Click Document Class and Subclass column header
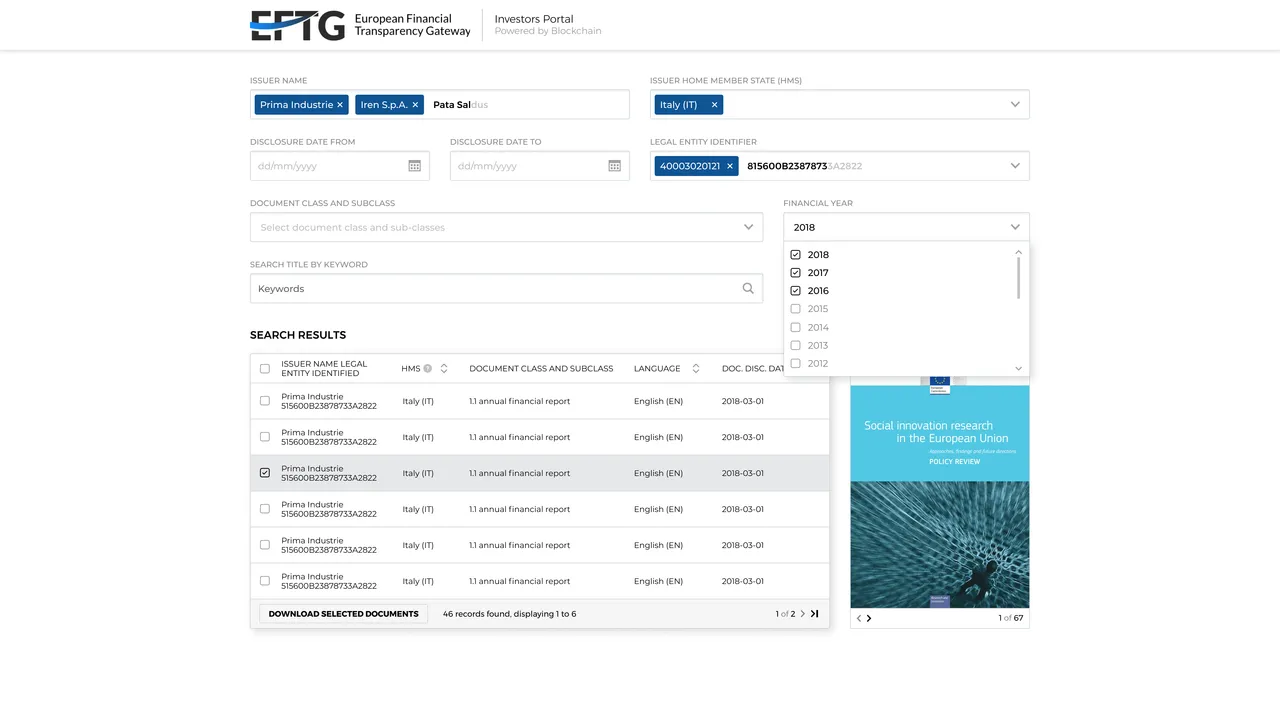Screen dimensions: 1280x720 541,368
